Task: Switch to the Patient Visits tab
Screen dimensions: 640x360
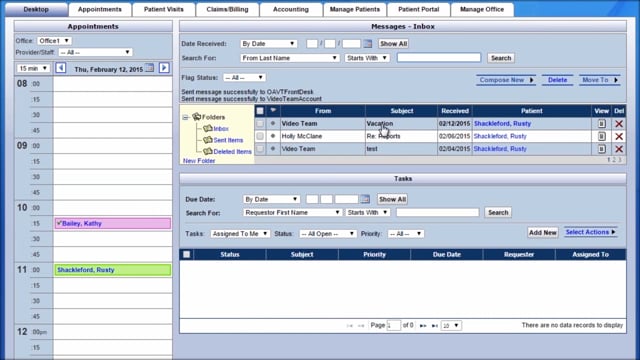Action: [x=164, y=9]
